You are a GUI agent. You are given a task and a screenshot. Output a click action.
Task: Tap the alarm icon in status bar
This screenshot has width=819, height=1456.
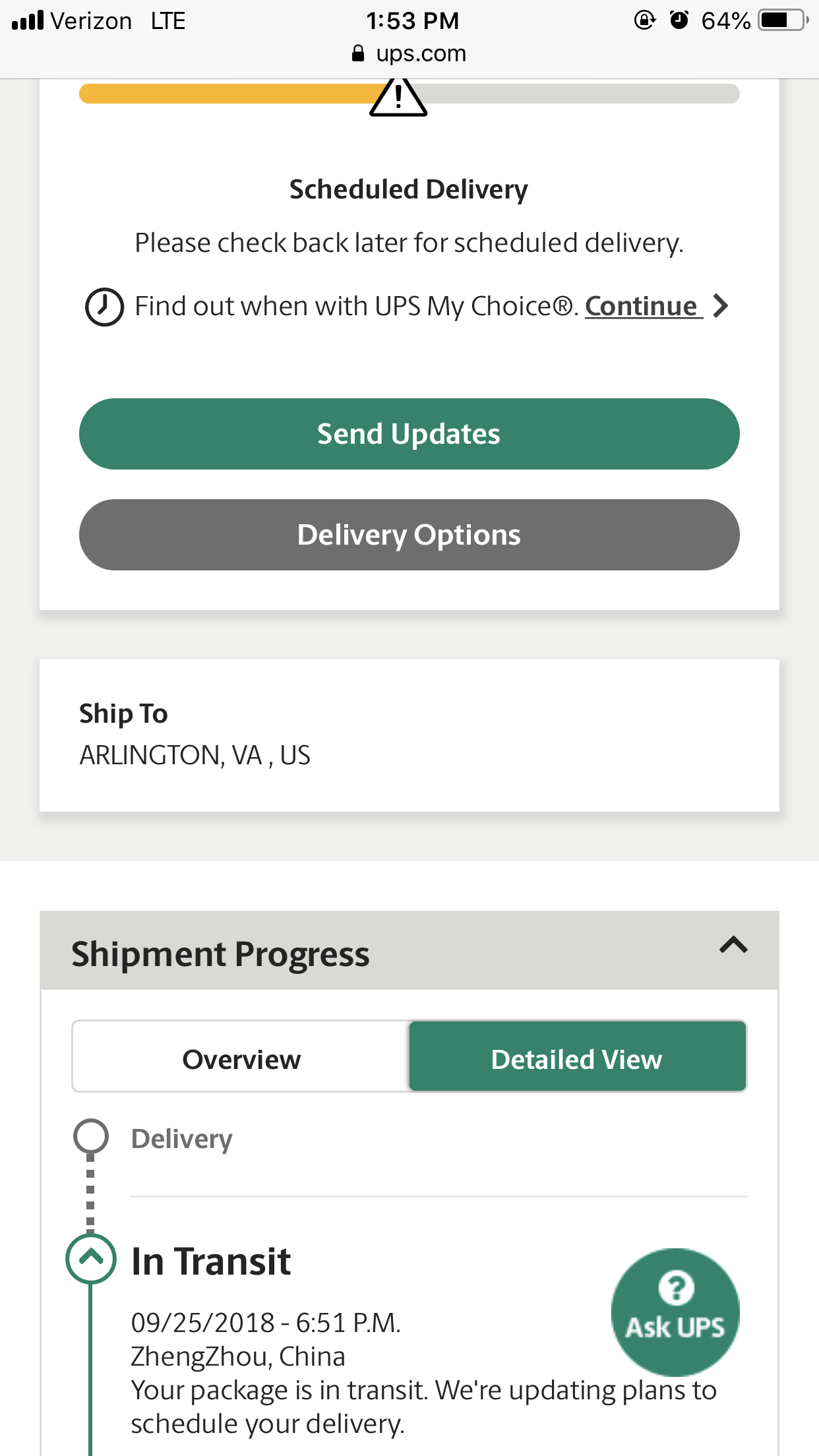pyautogui.click(x=679, y=20)
